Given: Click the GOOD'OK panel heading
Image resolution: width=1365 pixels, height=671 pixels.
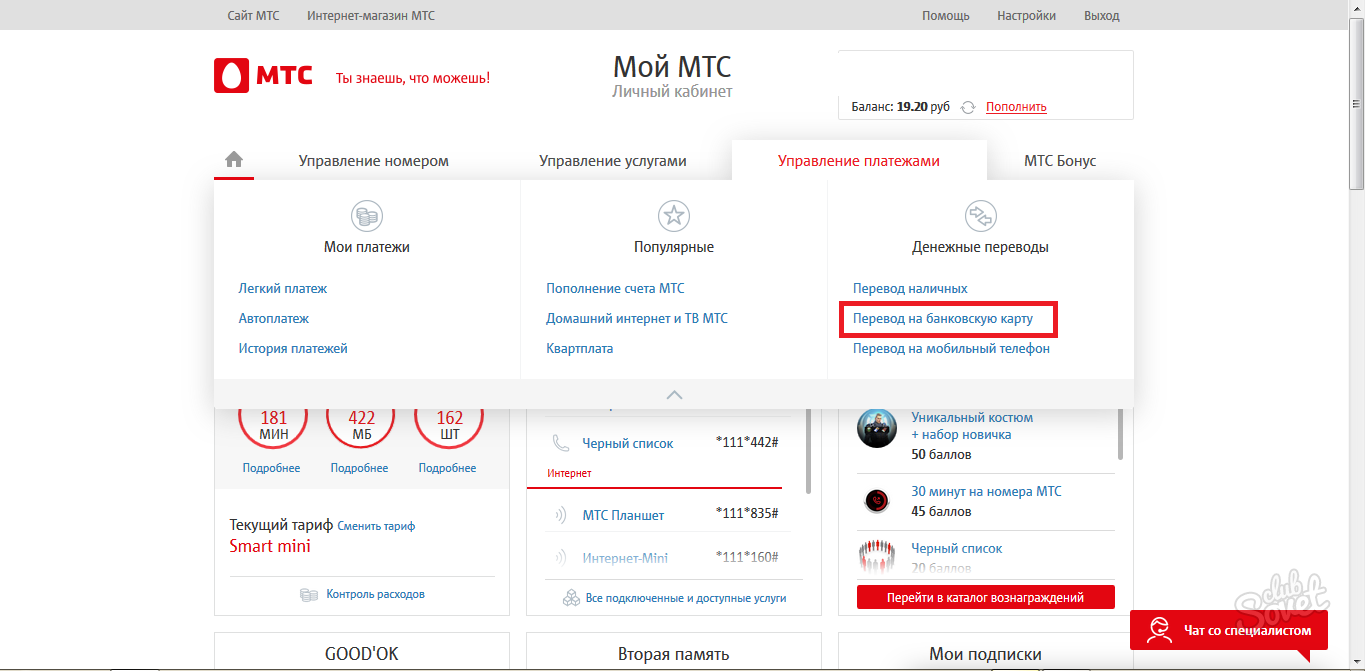Looking at the screenshot, I should point(361,654).
